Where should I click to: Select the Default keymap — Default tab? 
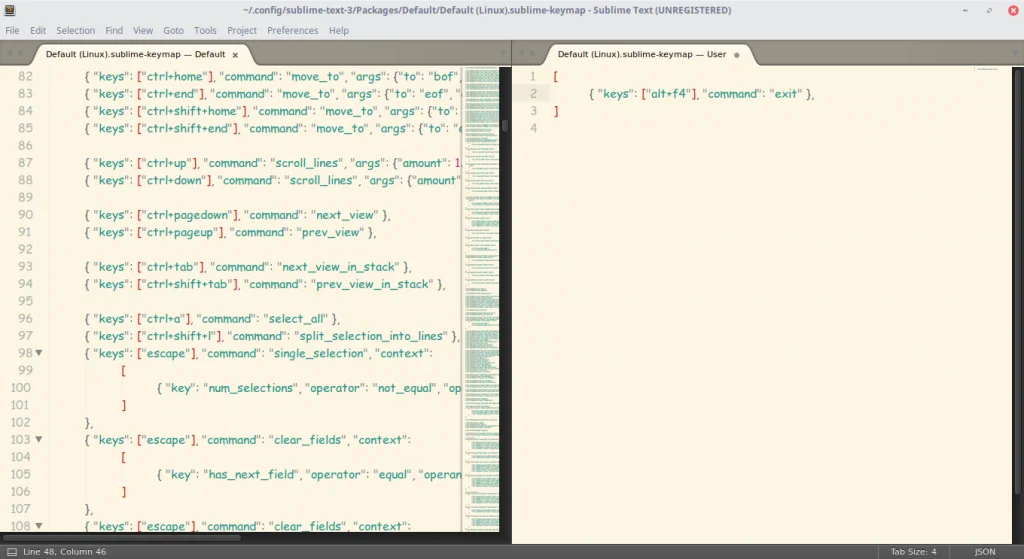[135, 55]
